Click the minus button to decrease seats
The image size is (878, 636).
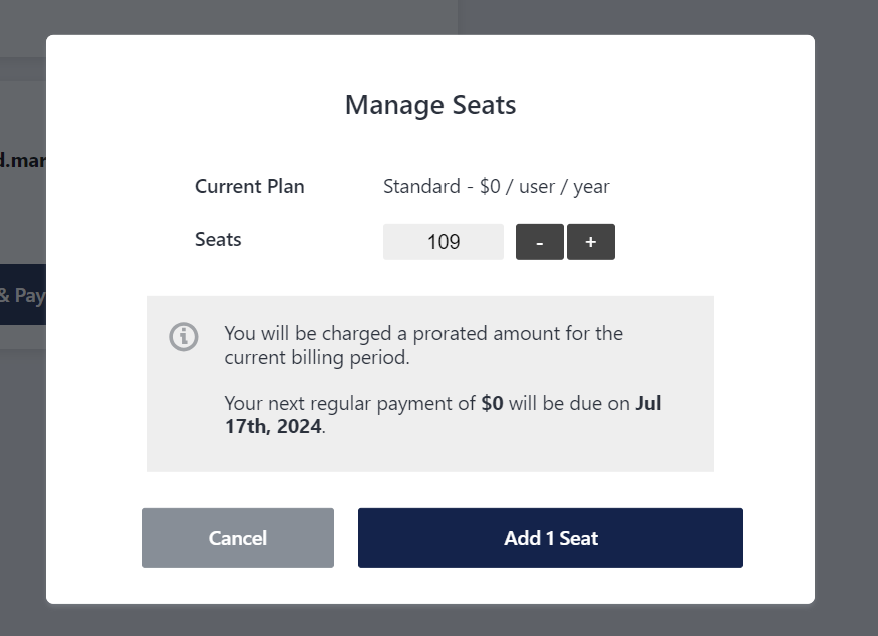(540, 242)
